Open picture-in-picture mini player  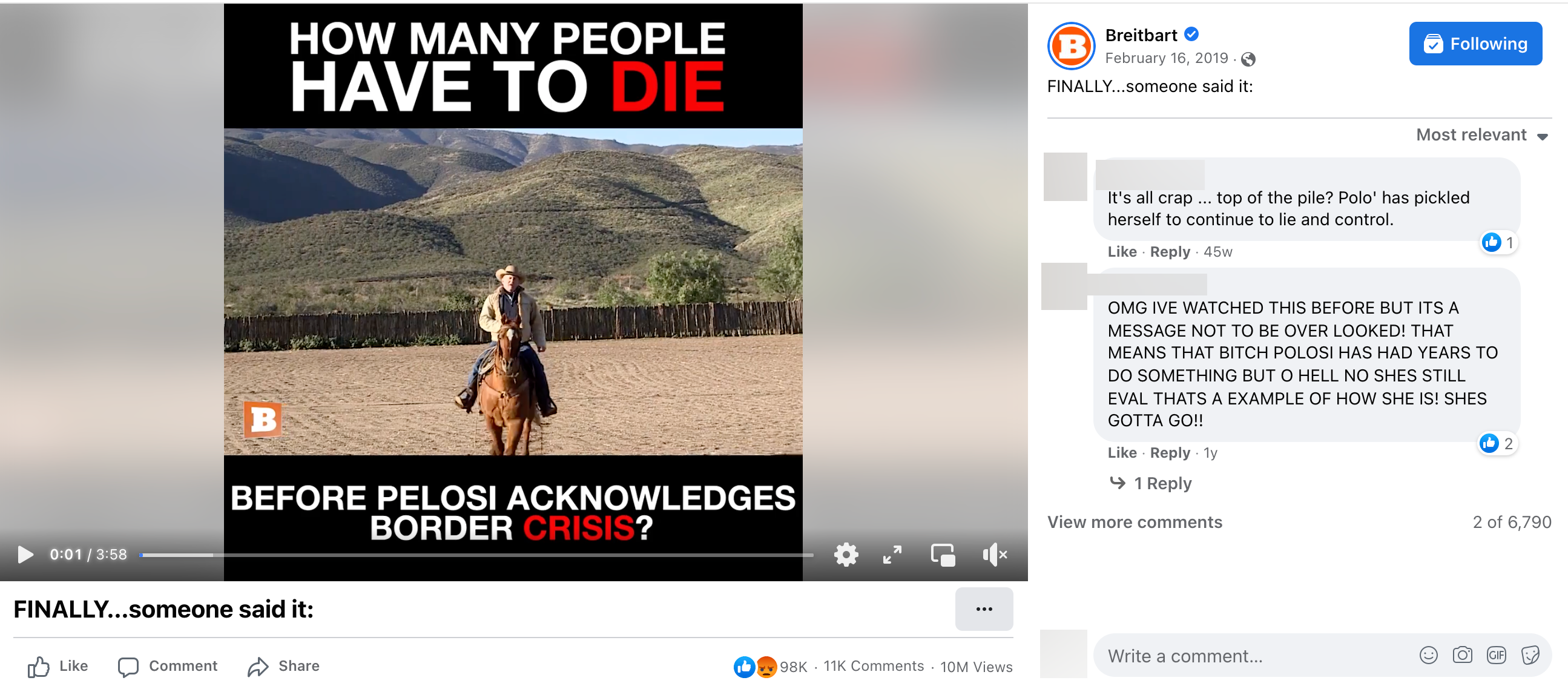[943, 555]
